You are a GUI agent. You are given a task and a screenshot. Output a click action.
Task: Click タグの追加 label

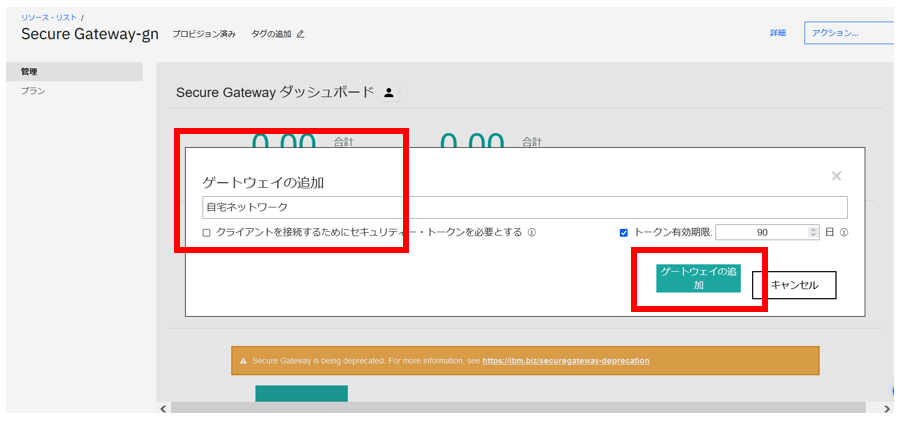(x=271, y=34)
